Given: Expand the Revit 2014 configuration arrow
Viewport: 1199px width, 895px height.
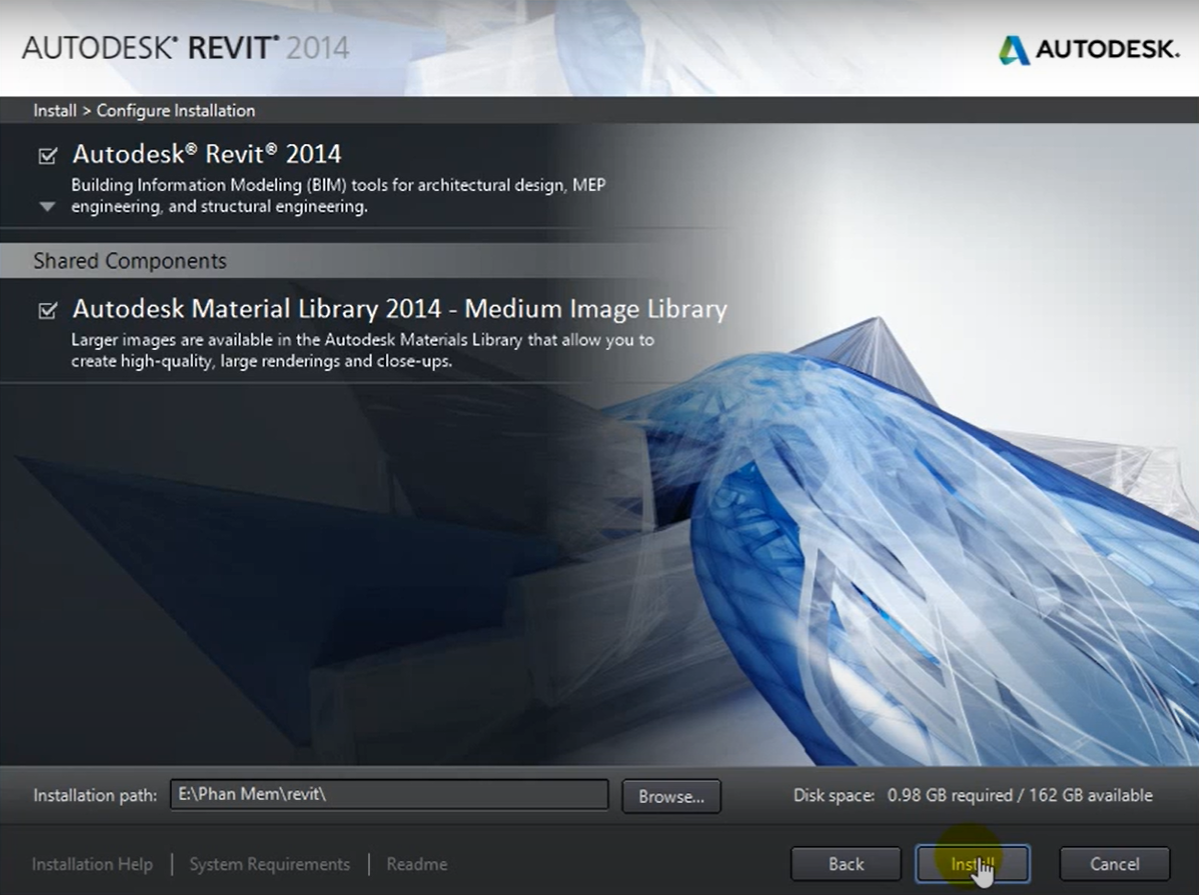Looking at the screenshot, I should point(47,207).
